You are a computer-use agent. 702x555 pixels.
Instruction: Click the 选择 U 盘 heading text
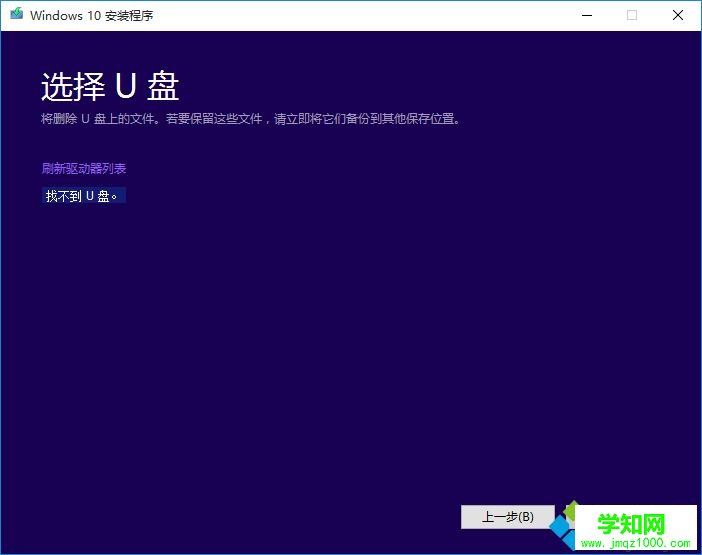tap(110, 86)
